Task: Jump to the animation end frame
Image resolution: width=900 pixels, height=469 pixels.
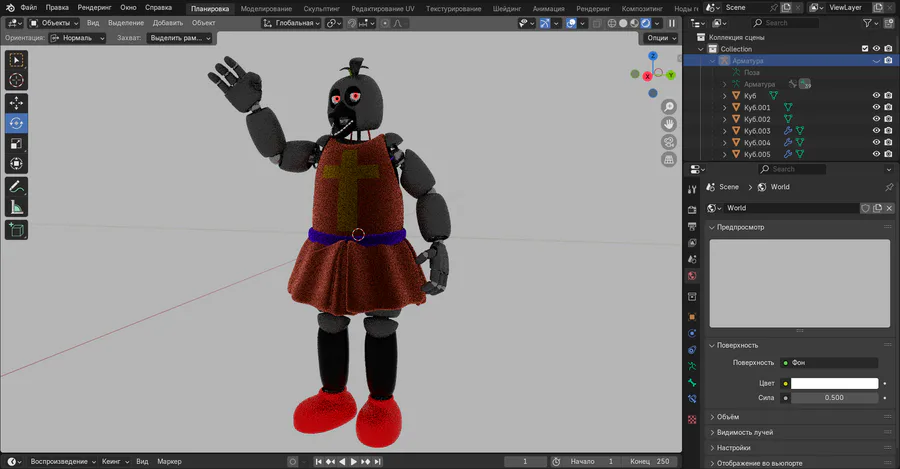Action: coord(377,462)
